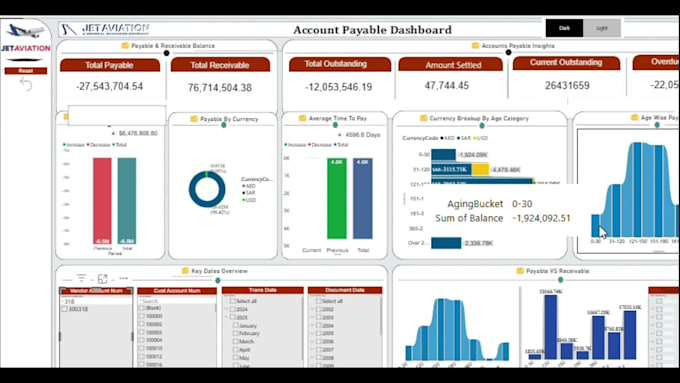Check the 300318 vendor account checkbox
680x383 pixels.
point(64,309)
